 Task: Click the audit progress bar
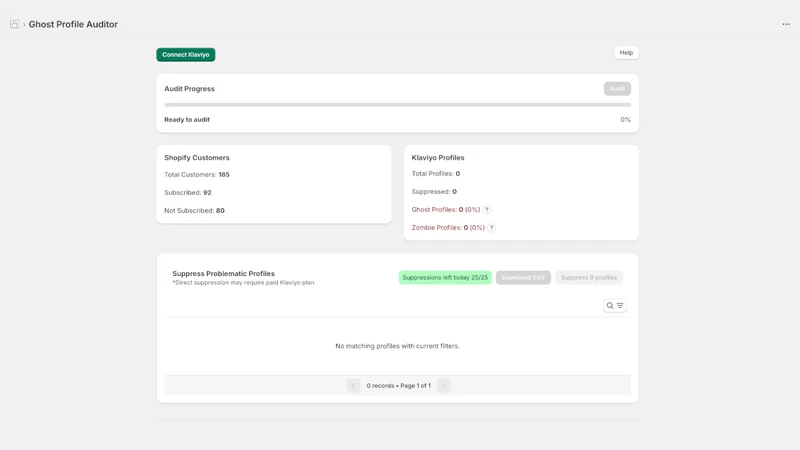pos(397,105)
